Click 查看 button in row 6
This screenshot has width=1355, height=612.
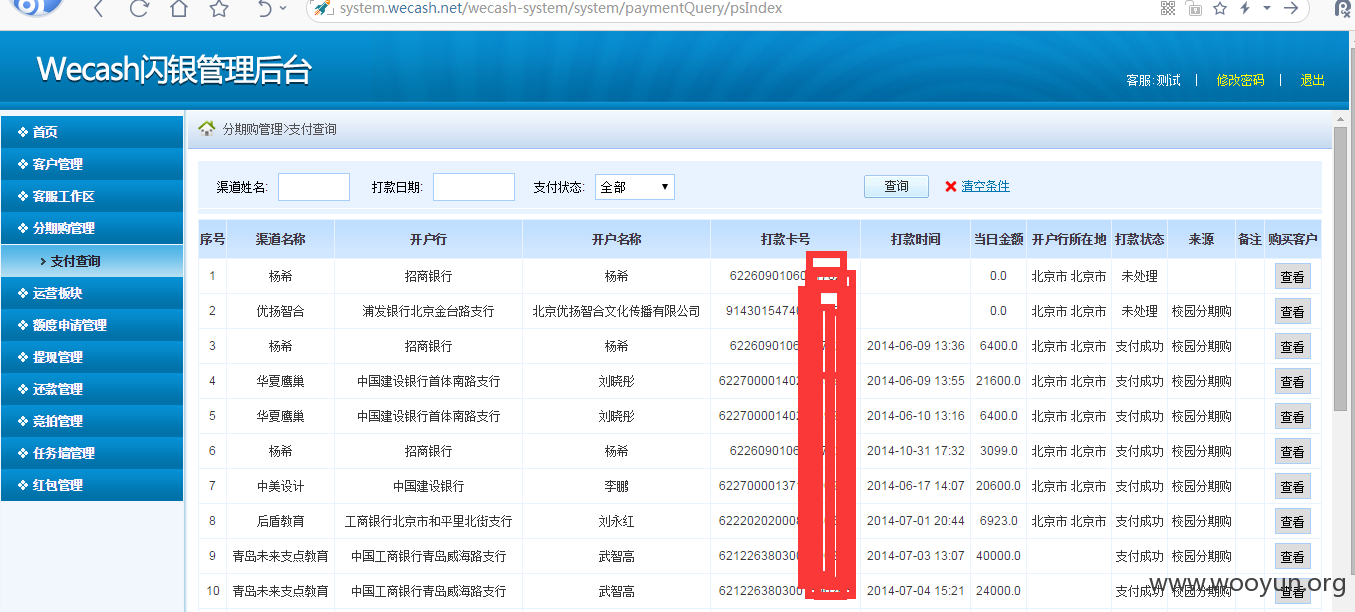(x=1292, y=452)
